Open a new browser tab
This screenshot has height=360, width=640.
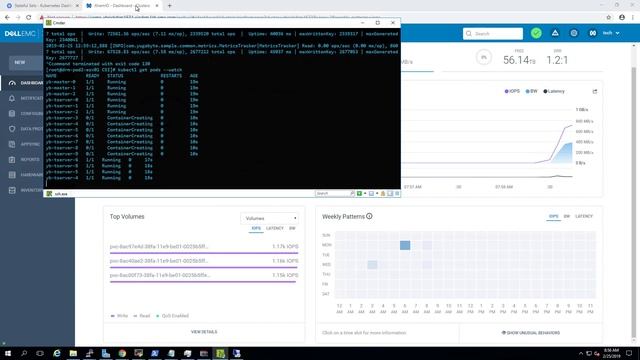click(169, 6)
